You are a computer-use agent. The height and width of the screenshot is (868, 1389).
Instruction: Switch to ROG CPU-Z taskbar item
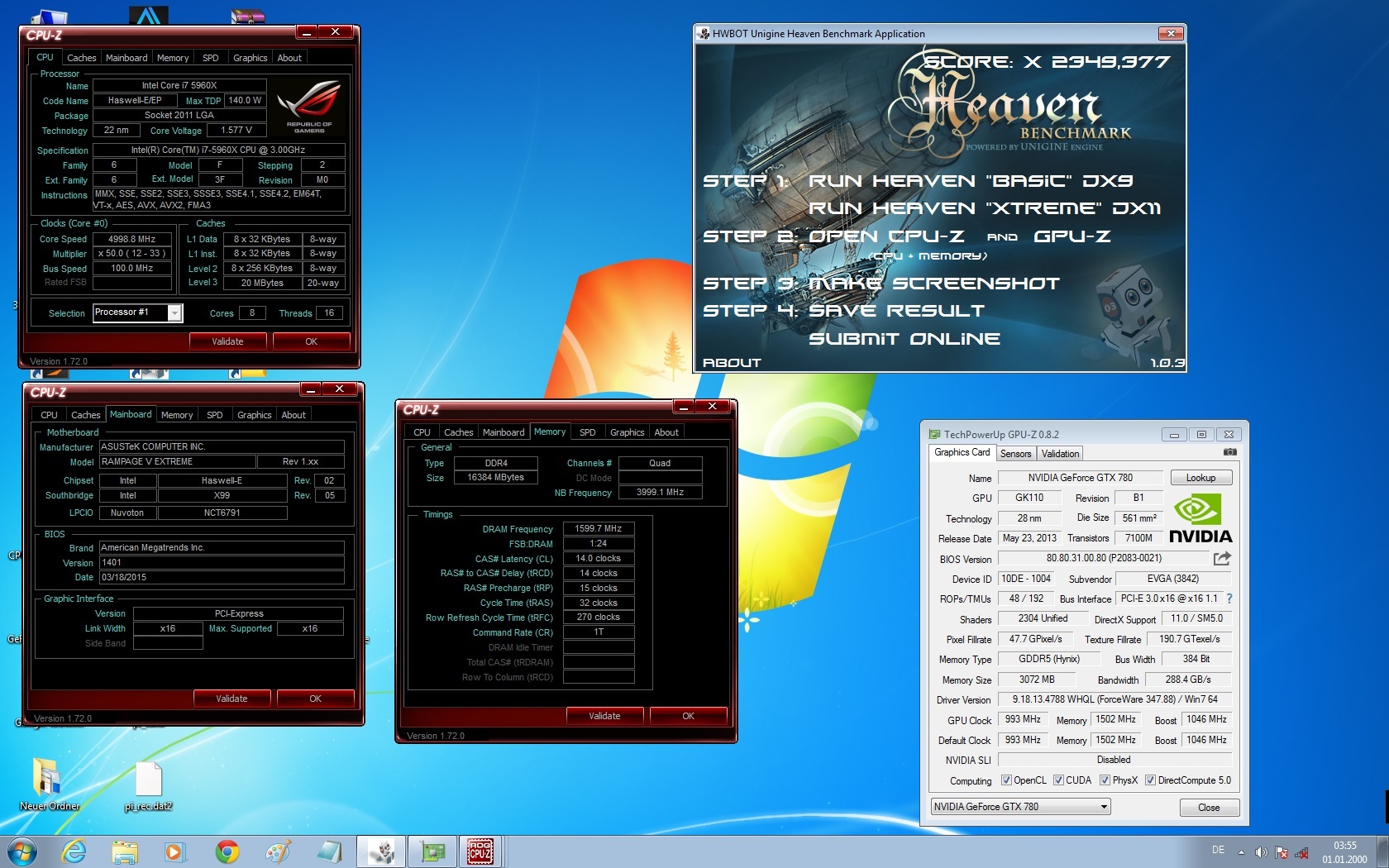481,851
